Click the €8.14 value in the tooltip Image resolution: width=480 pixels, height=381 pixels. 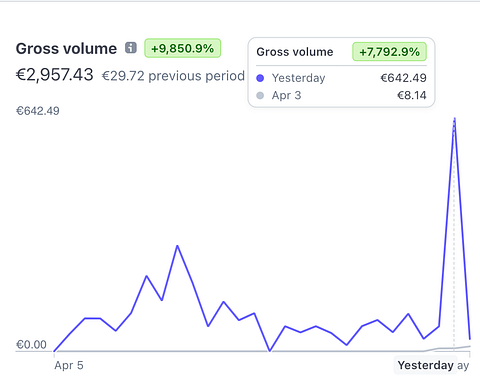click(x=412, y=96)
